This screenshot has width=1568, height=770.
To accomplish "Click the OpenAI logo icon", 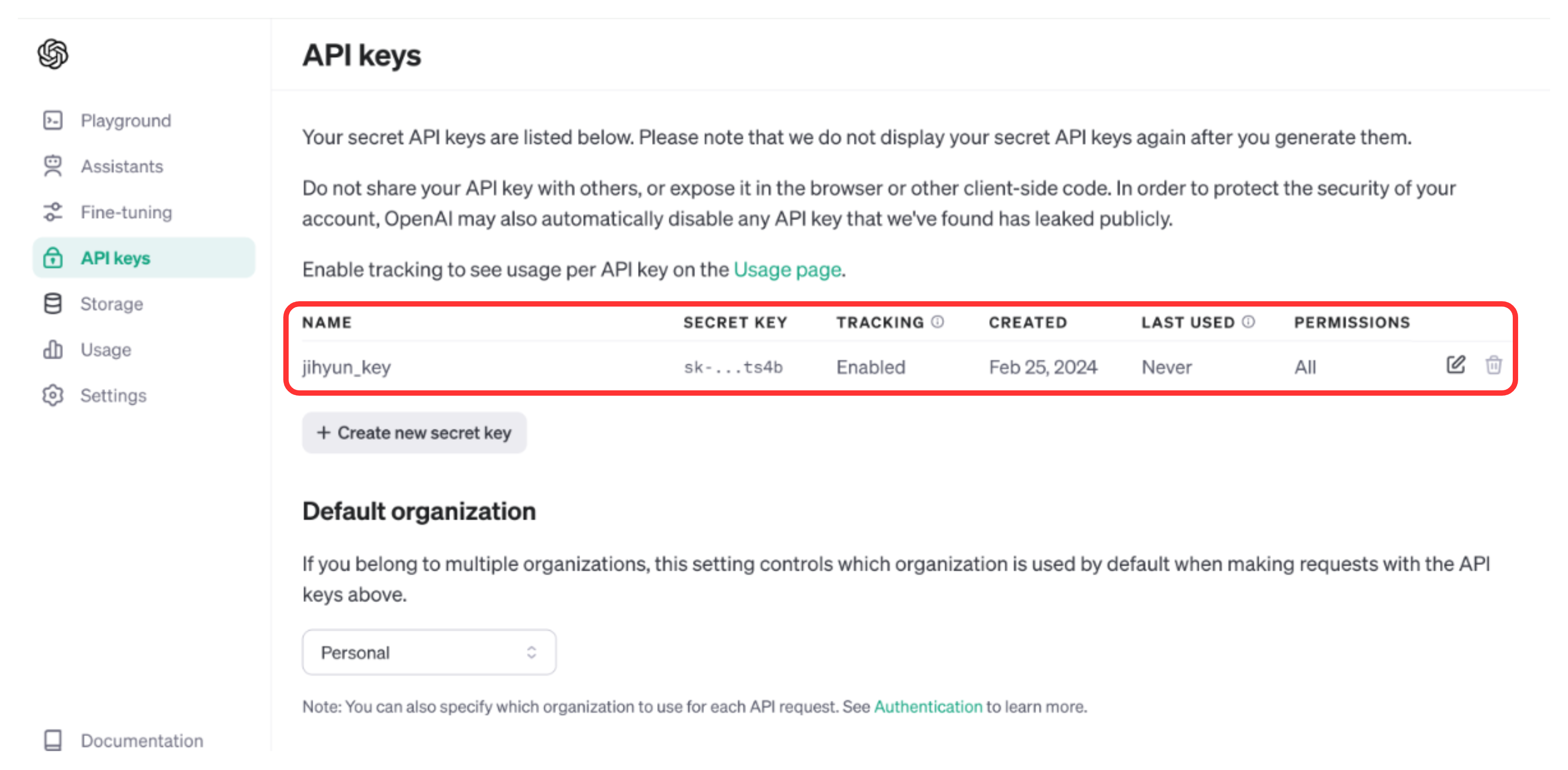I will [x=53, y=54].
